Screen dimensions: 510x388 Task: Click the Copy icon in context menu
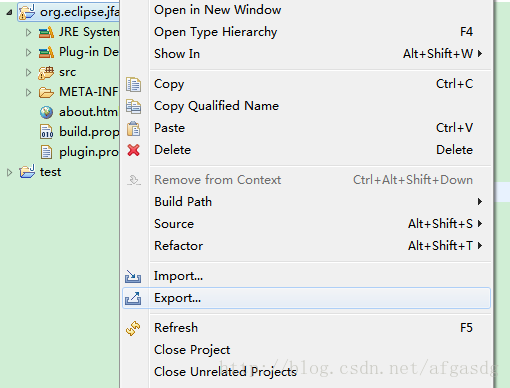pos(133,84)
